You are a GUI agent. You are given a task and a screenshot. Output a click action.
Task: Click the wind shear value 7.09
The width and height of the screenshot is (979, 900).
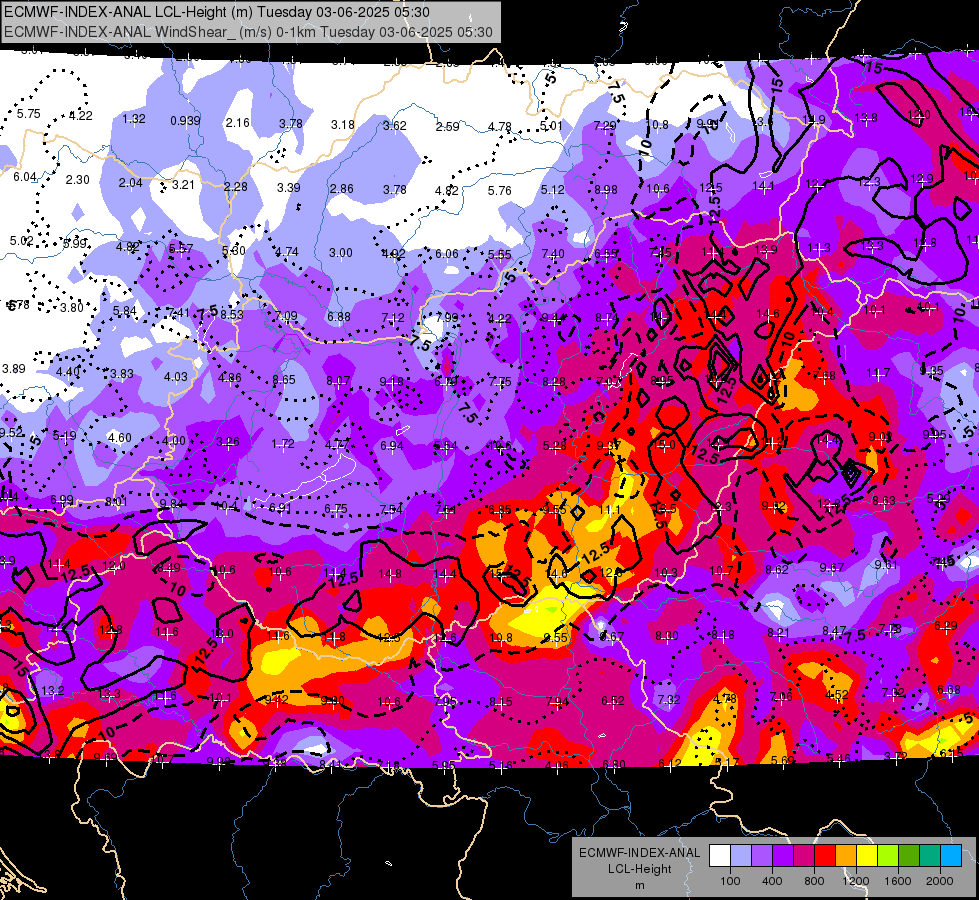pyautogui.click(x=286, y=316)
